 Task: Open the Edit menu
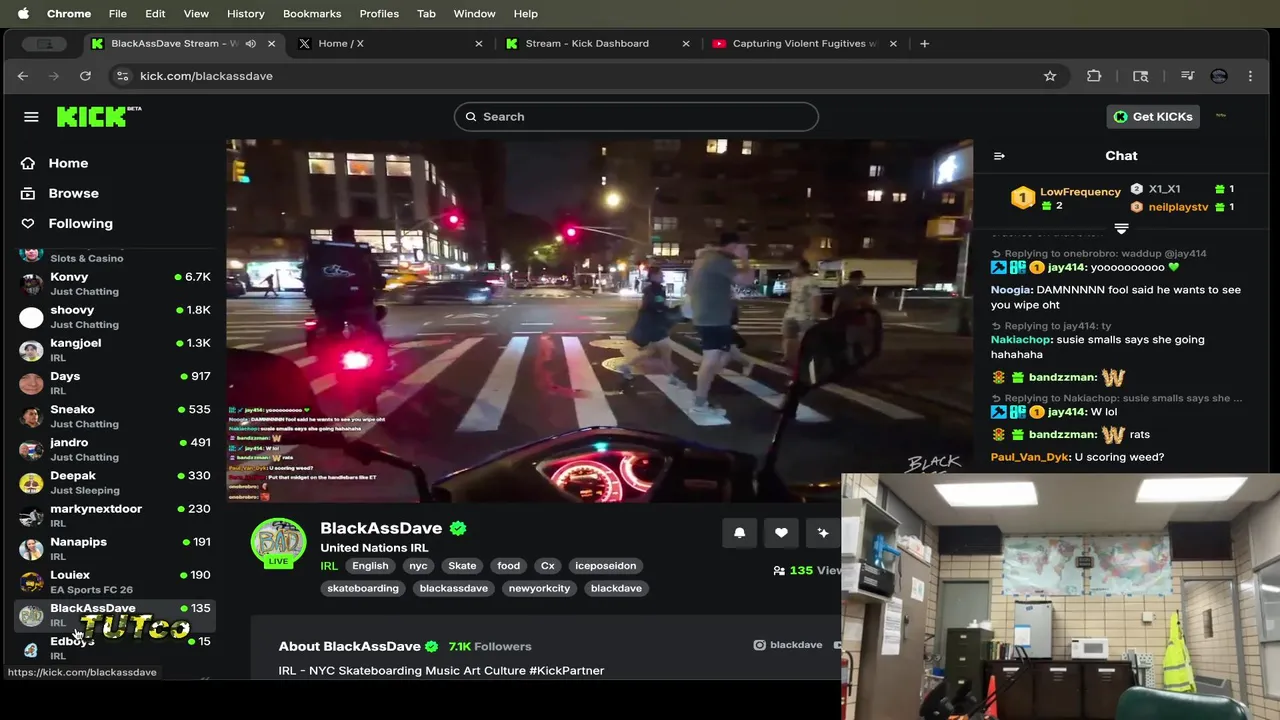point(155,13)
